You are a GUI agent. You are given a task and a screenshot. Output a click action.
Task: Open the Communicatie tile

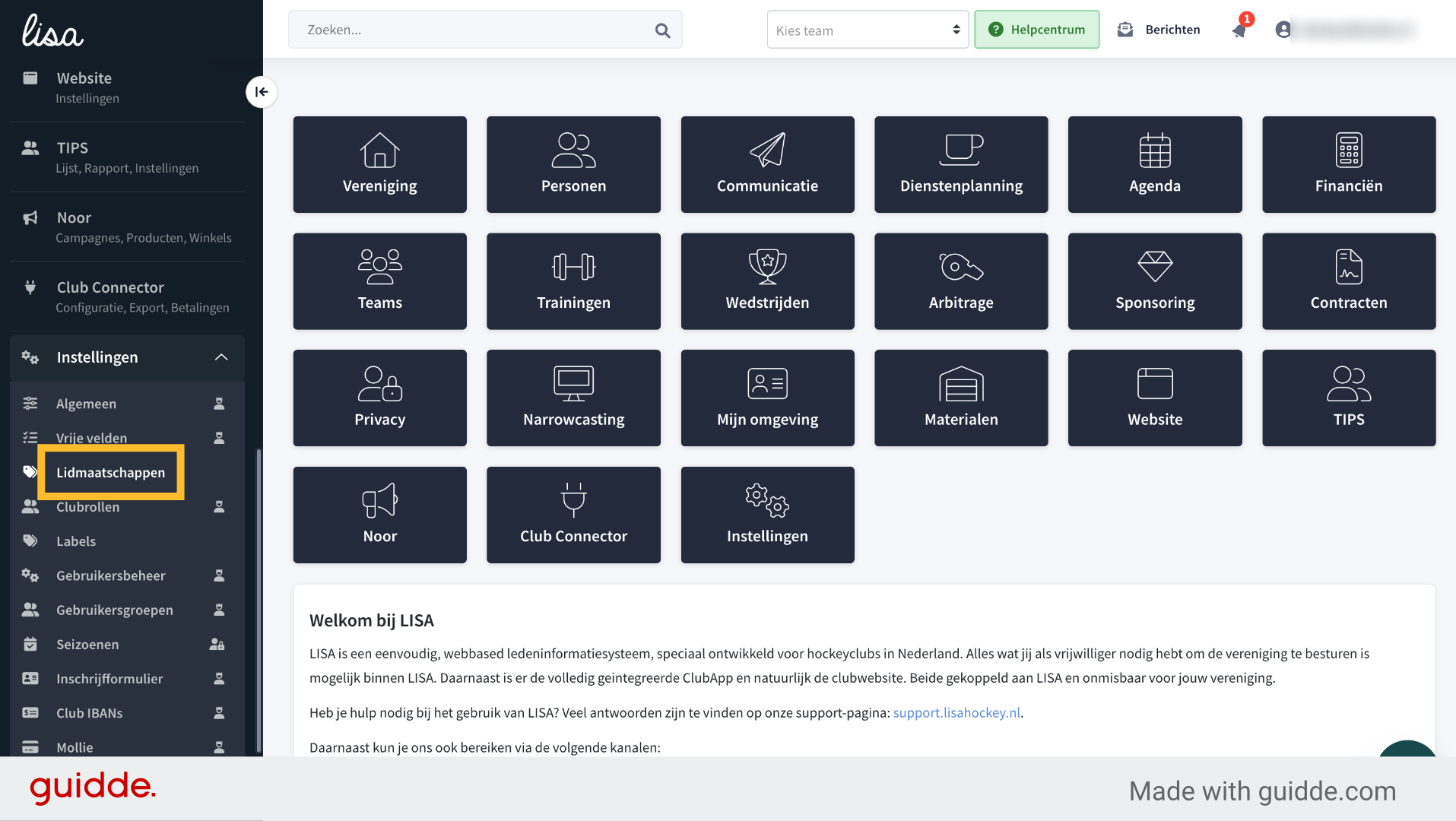tap(767, 164)
